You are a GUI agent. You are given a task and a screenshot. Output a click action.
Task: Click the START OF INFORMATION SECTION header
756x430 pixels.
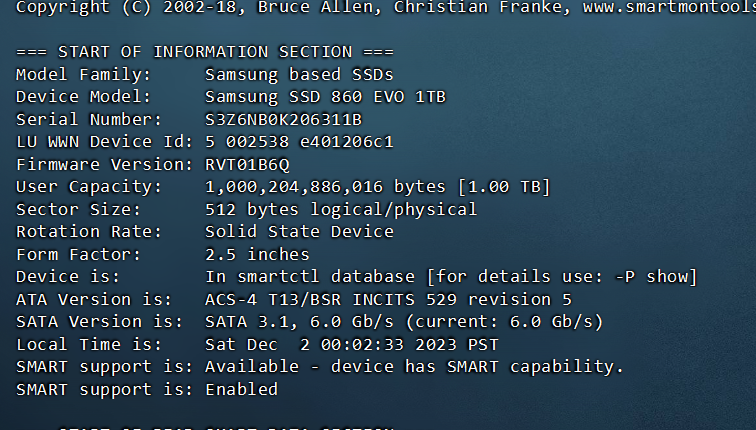(x=205, y=52)
